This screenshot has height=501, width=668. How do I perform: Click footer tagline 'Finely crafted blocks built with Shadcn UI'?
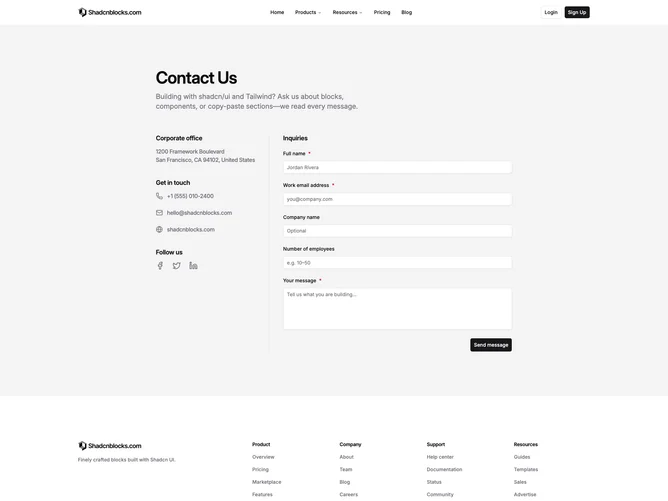127,460
